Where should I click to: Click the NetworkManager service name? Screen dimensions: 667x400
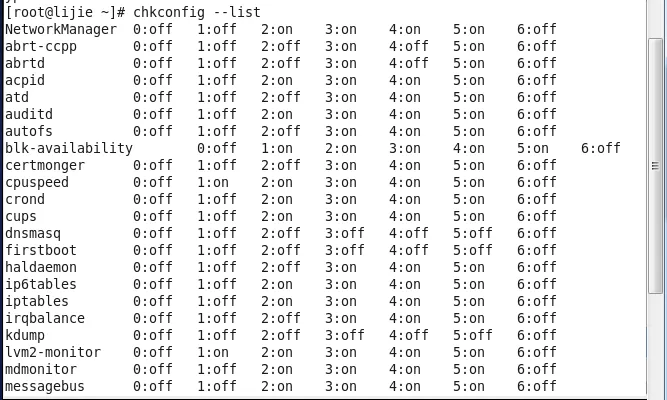pyautogui.click(x=60, y=29)
